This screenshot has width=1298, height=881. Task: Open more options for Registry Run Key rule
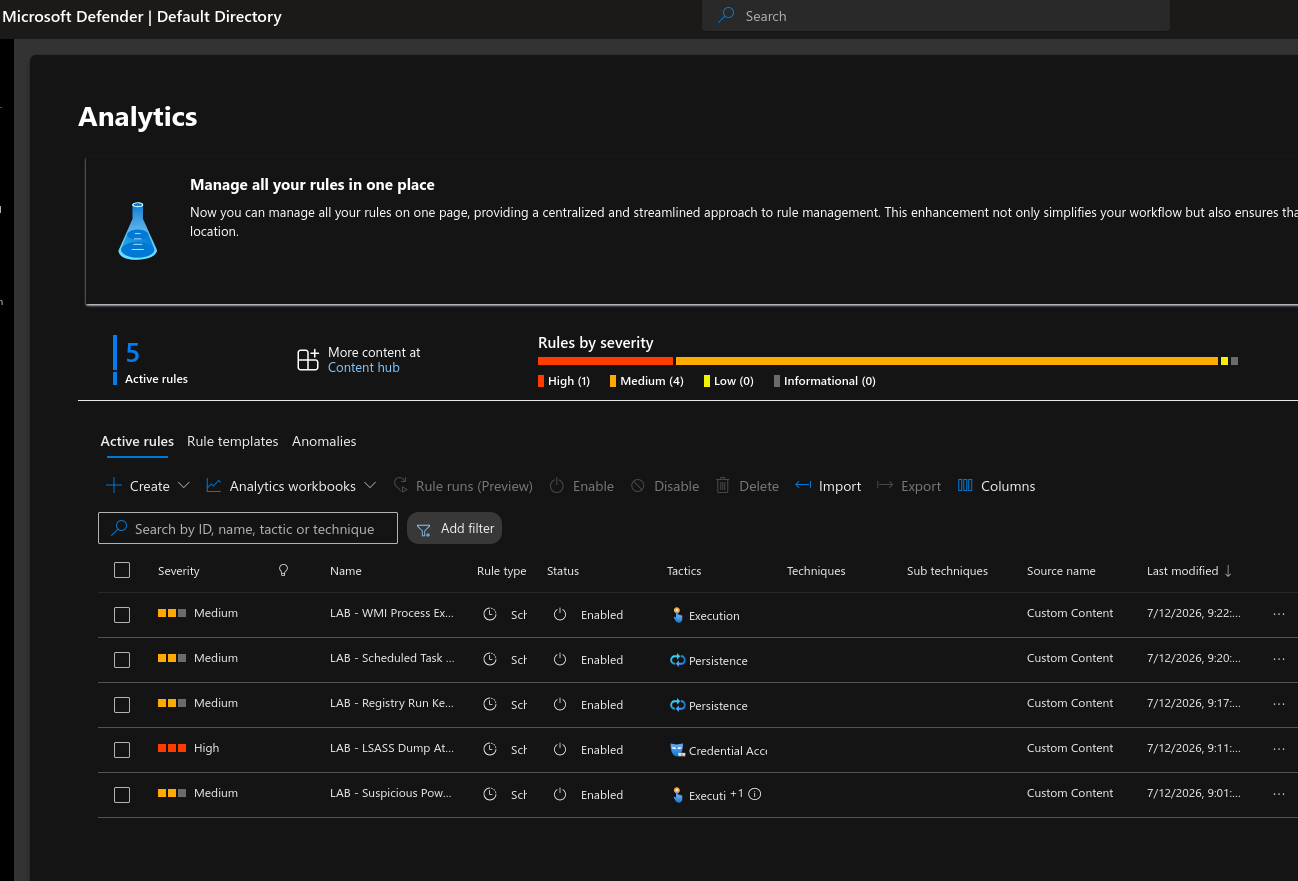coord(1279,704)
